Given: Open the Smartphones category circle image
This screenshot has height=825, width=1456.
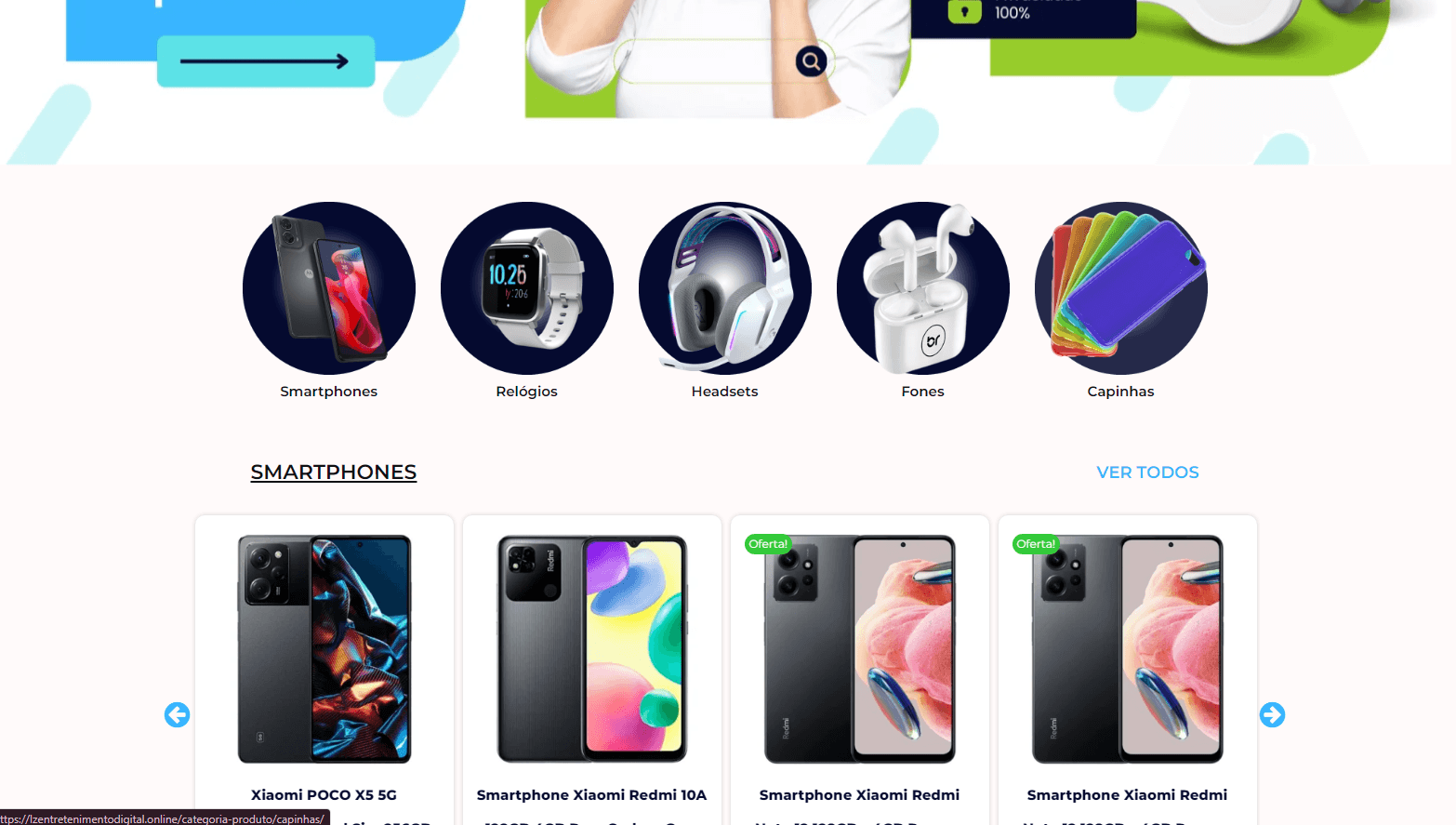Looking at the screenshot, I should (x=329, y=288).
